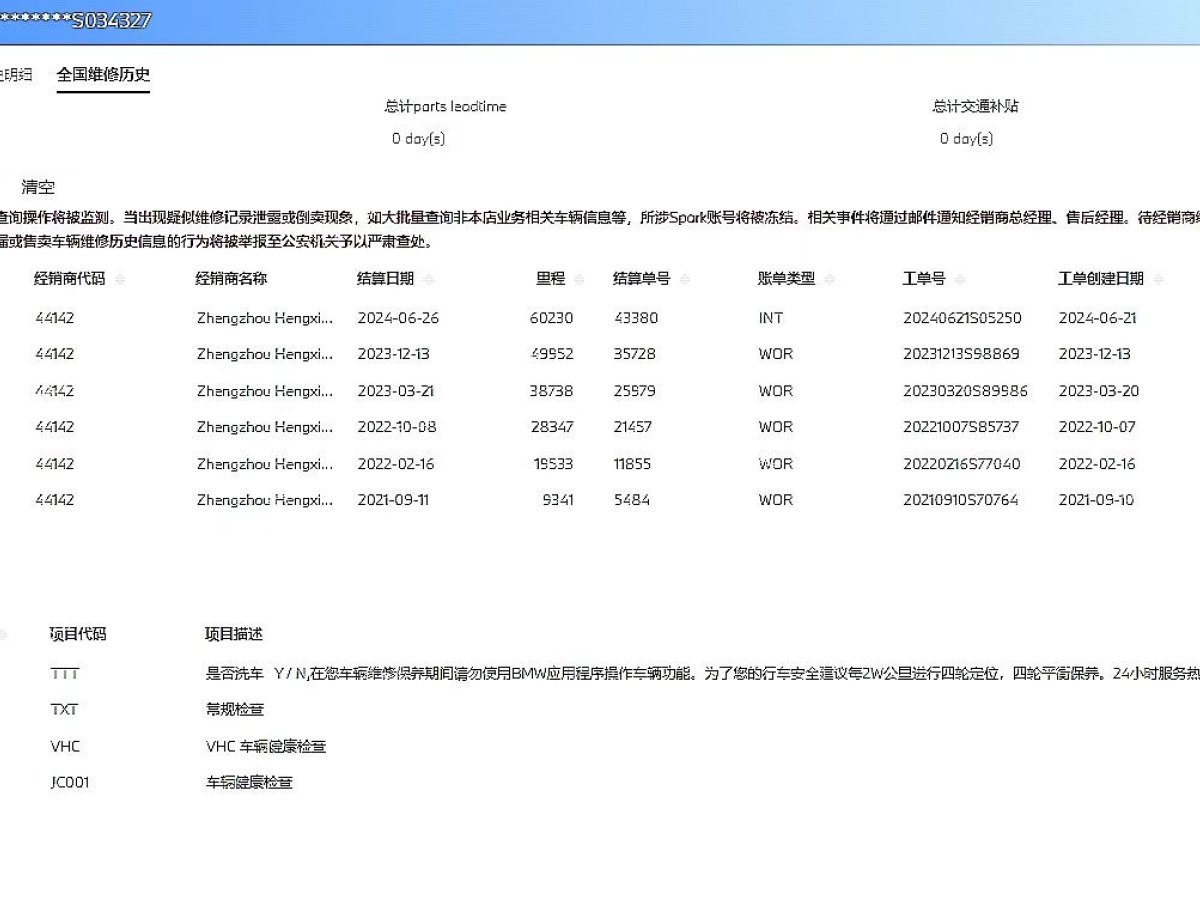The height and width of the screenshot is (900, 1200).
Task: Sort by 账单类型 using its arrow icon
Action: (830, 280)
